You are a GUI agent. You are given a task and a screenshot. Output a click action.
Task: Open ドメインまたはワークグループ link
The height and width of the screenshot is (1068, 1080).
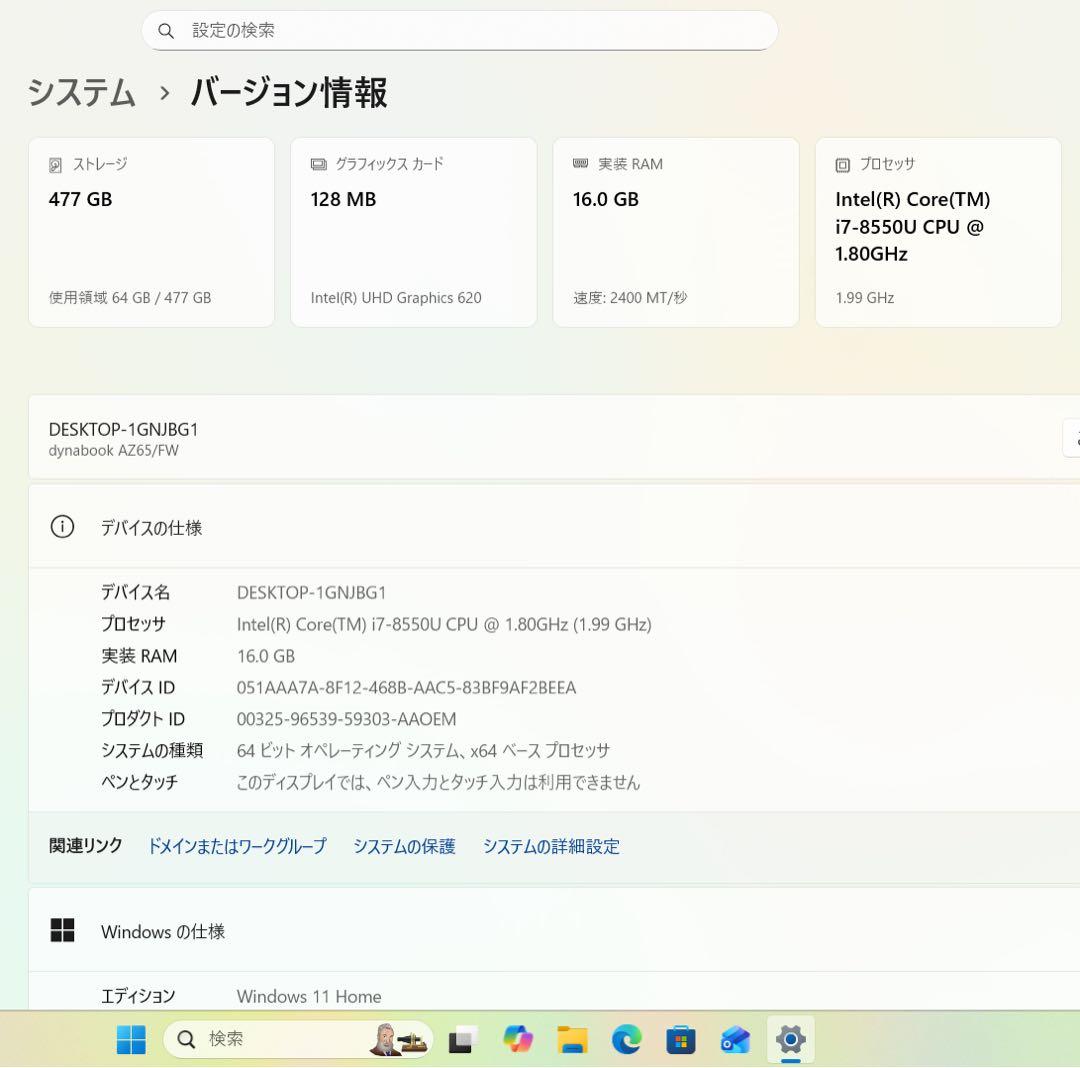[x=237, y=846]
